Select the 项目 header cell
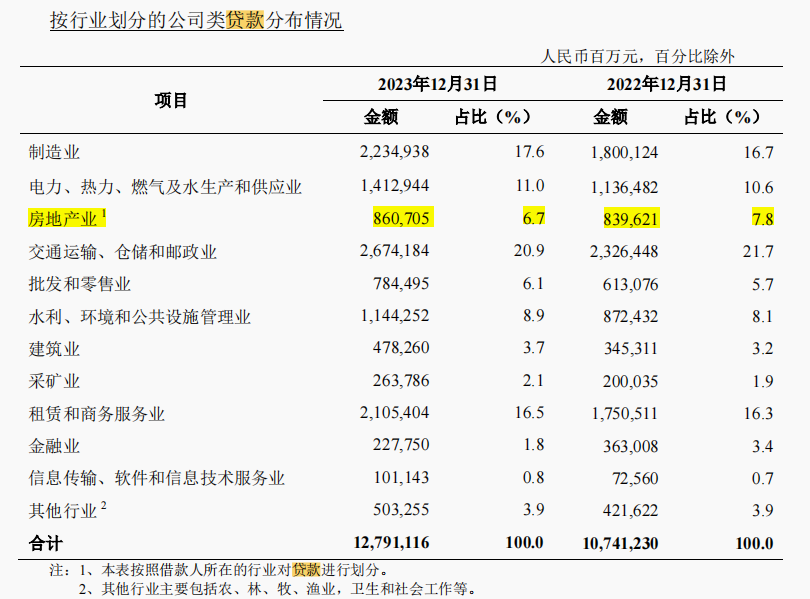The image size is (810, 599). click(x=171, y=100)
